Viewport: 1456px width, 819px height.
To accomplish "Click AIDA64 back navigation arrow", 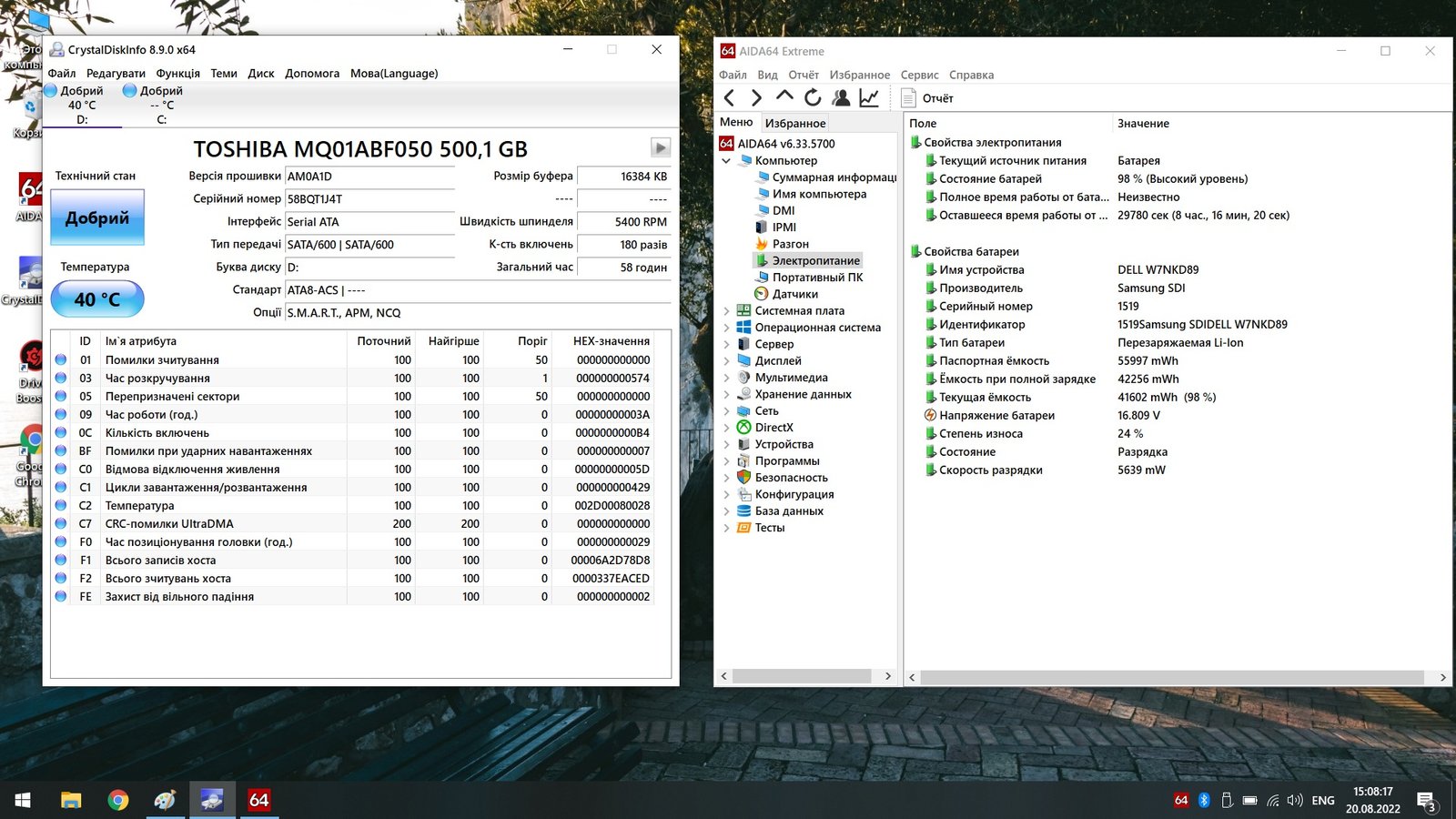I will click(729, 97).
